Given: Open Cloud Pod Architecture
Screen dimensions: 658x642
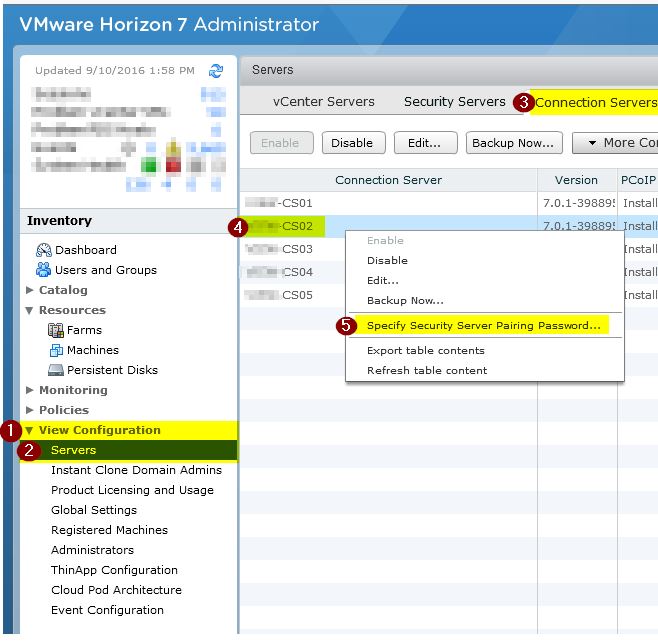Looking at the screenshot, I should (x=116, y=590).
